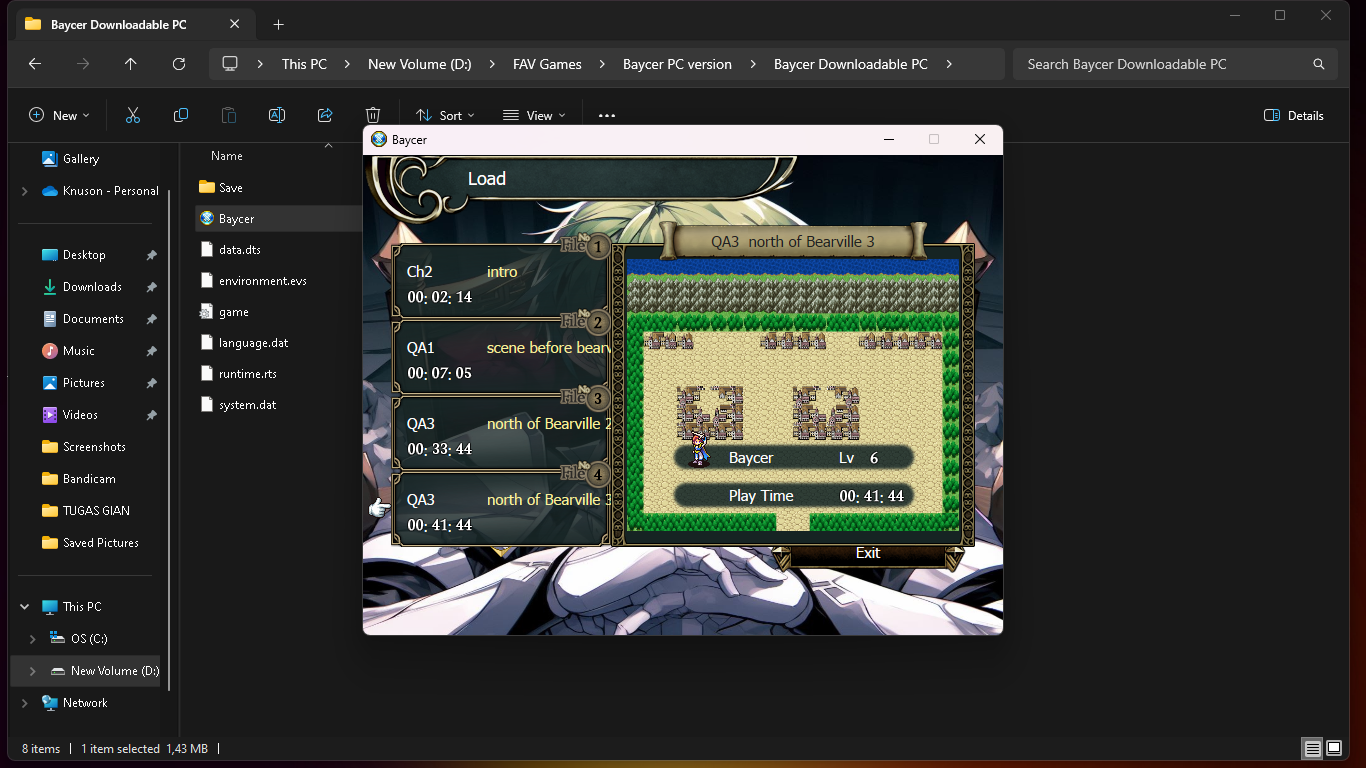
Task: Switch to details list view layout
Action: click(1312, 748)
